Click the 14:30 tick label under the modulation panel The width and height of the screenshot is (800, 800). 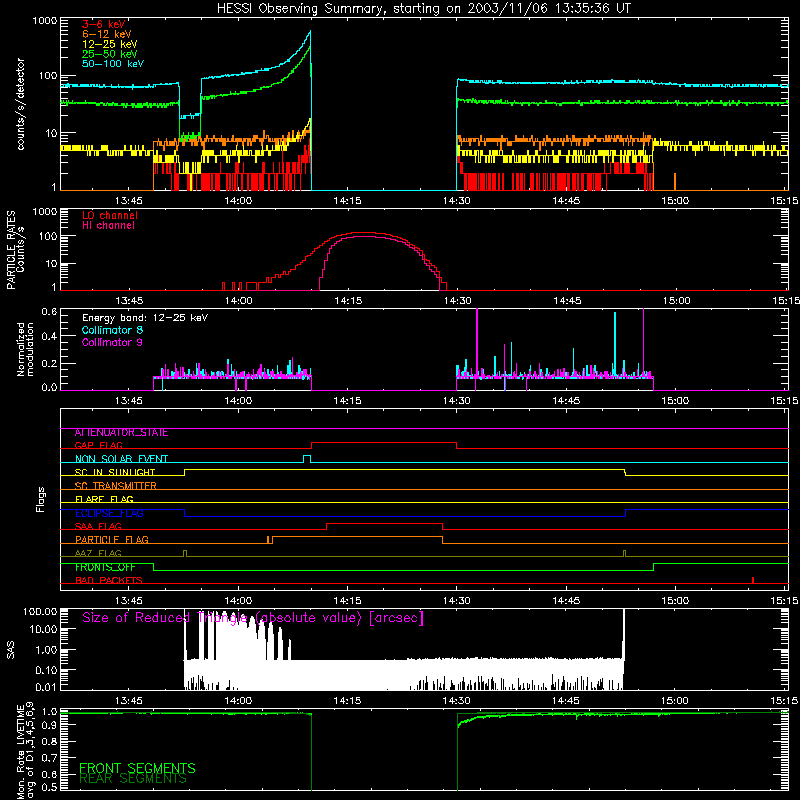[x=457, y=401]
